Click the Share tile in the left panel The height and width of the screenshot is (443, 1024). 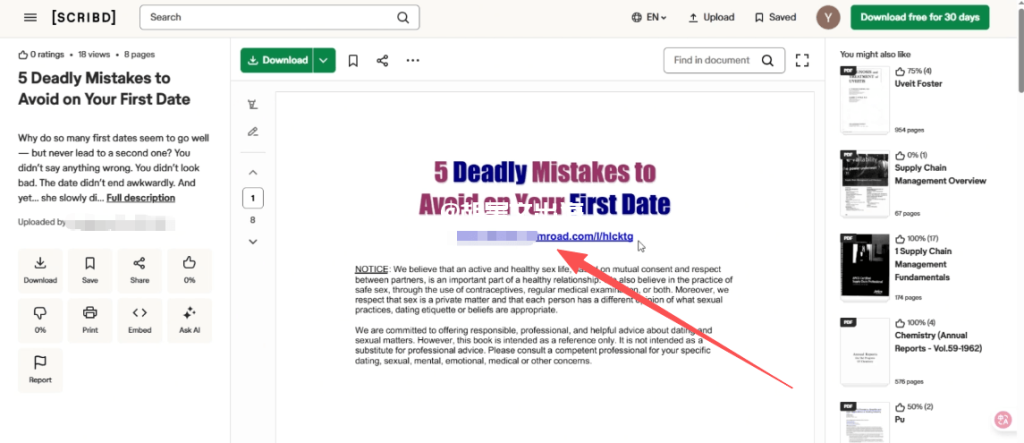point(140,271)
